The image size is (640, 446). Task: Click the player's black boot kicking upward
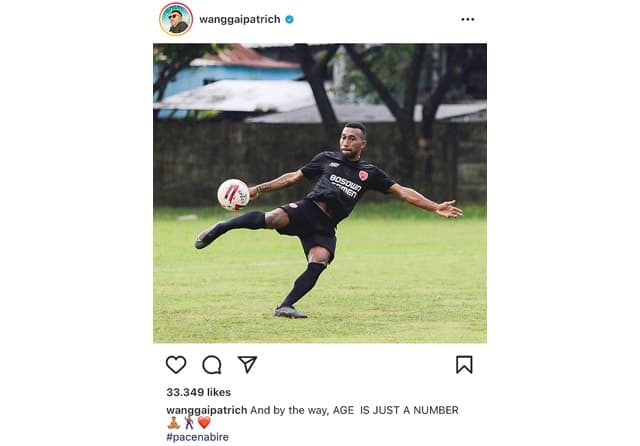tap(210, 235)
